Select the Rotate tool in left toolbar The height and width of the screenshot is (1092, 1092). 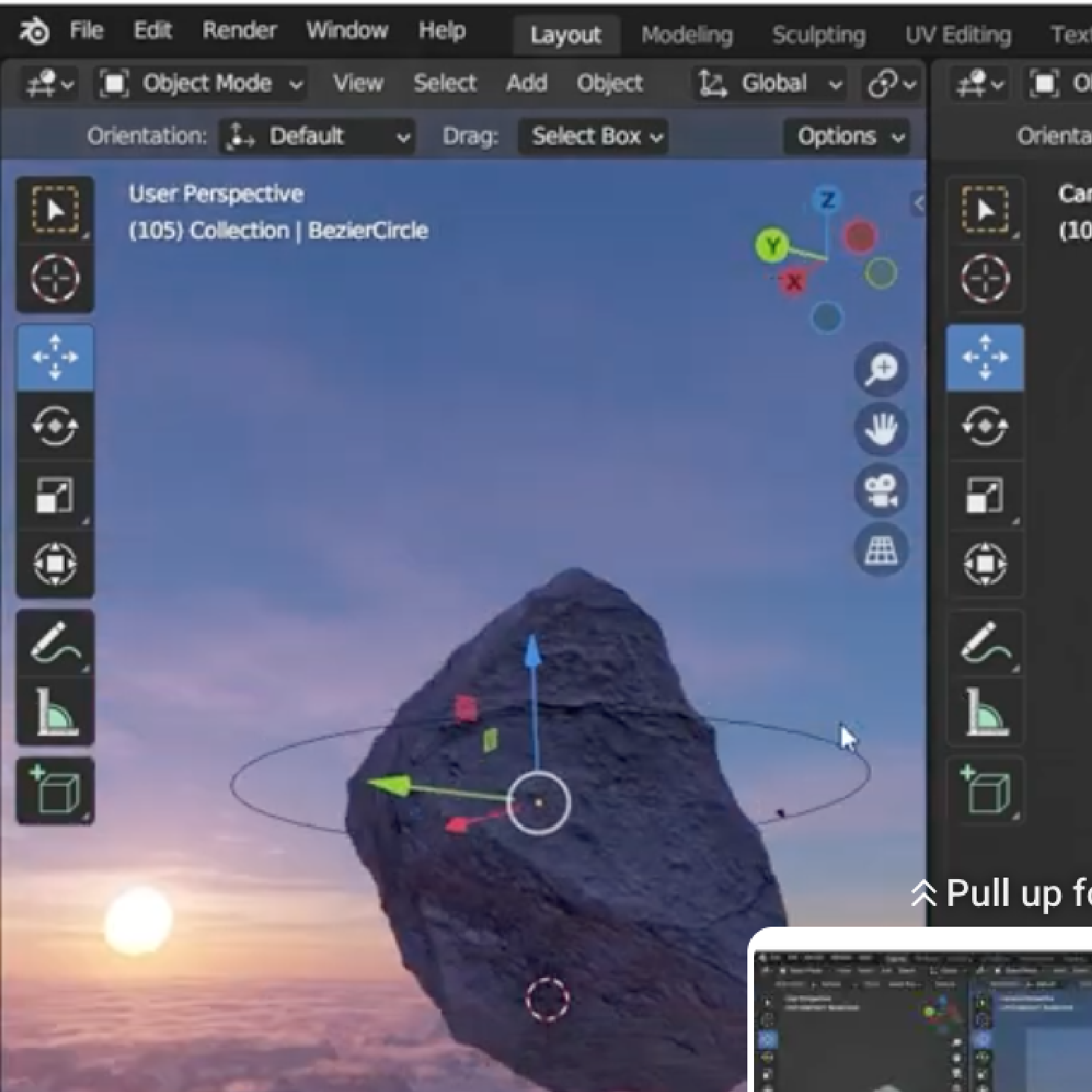click(x=55, y=426)
